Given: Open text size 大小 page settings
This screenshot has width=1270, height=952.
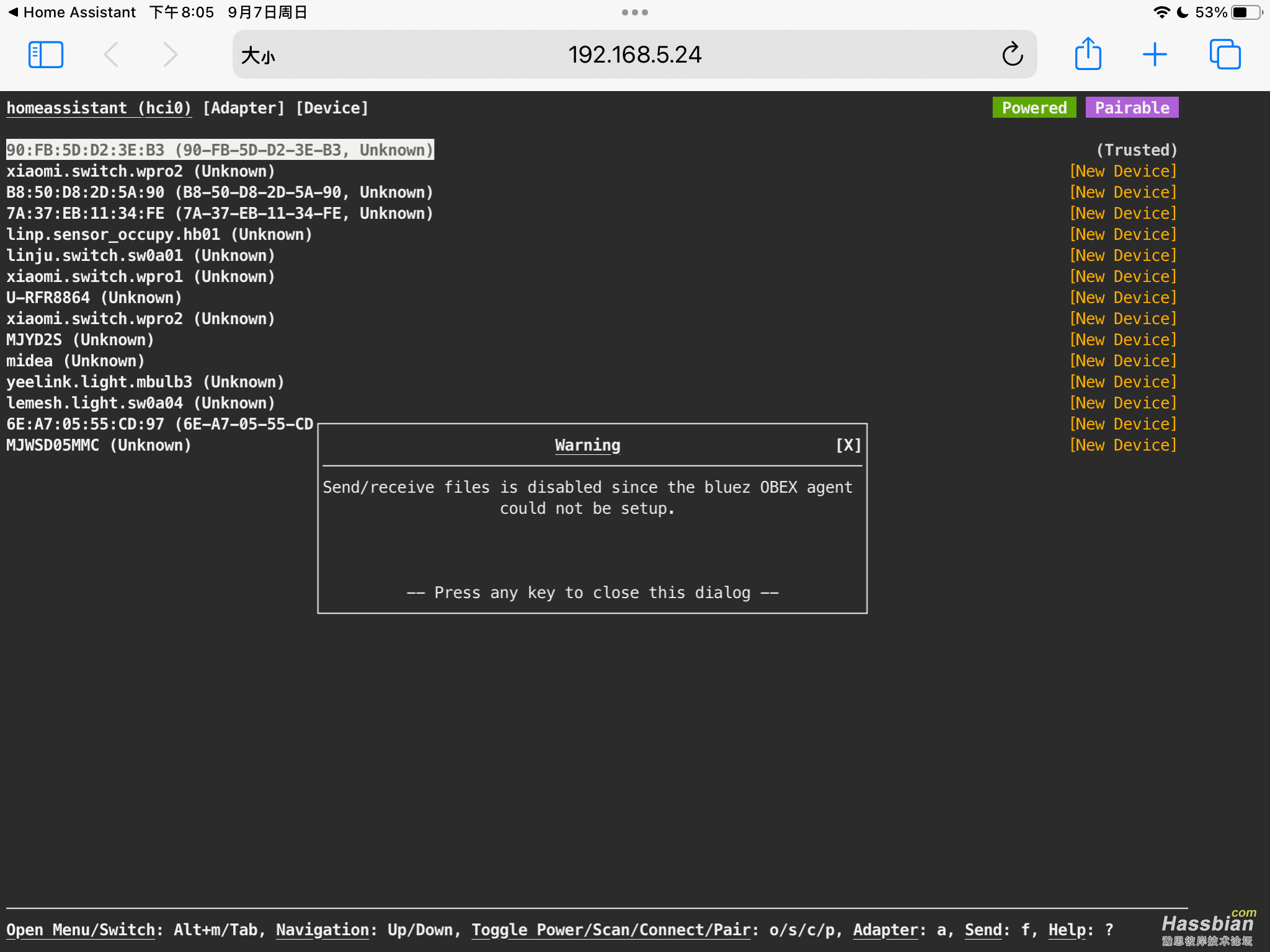Looking at the screenshot, I should tap(258, 56).
